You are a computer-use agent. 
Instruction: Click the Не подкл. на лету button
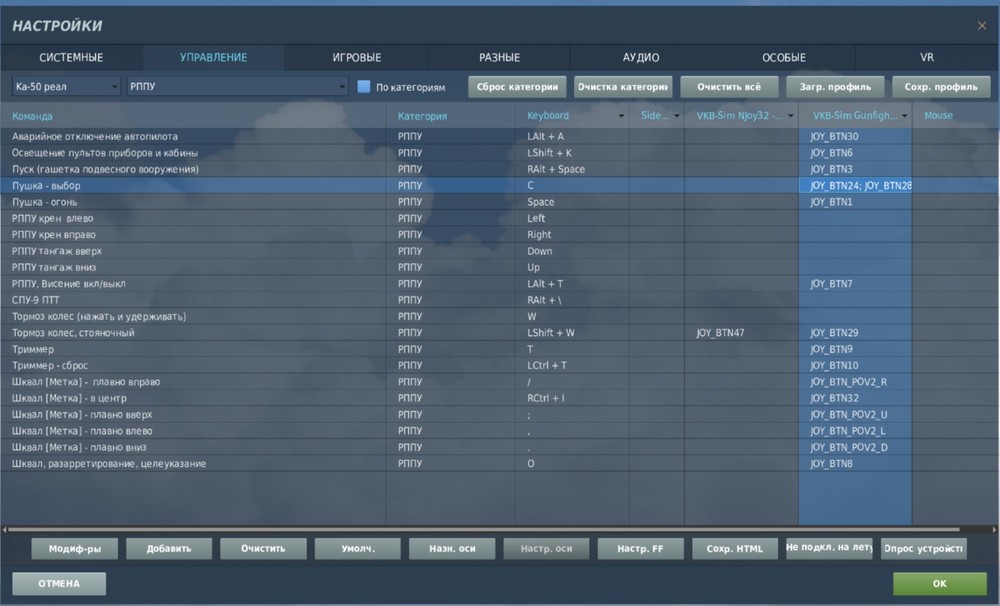click(829, 547)
